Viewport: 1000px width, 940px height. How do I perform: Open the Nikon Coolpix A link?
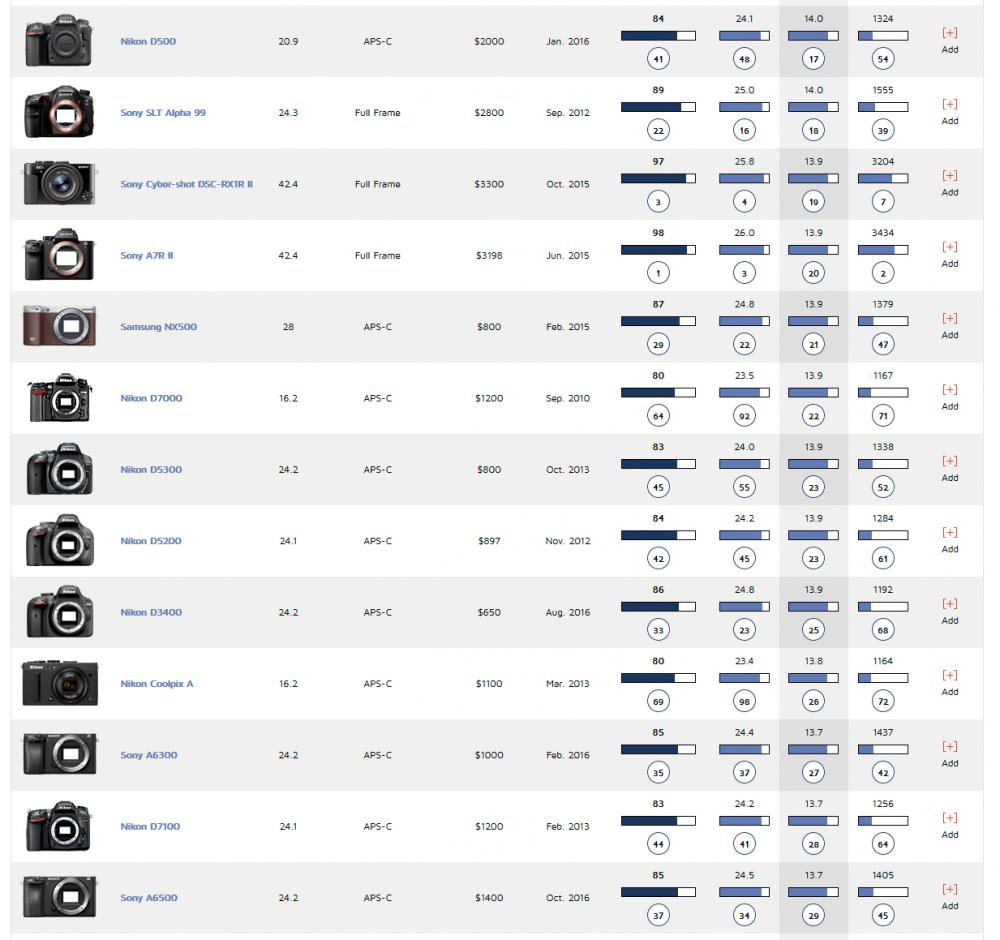click(x=156, y=684)
